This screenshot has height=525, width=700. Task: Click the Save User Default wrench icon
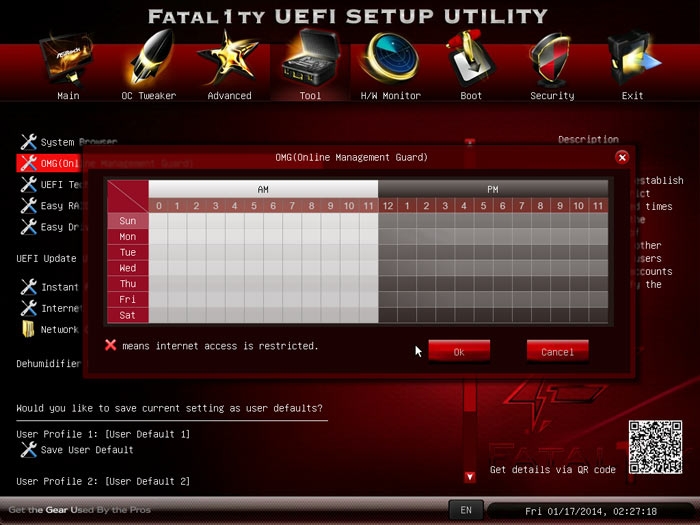click(29, 450)
